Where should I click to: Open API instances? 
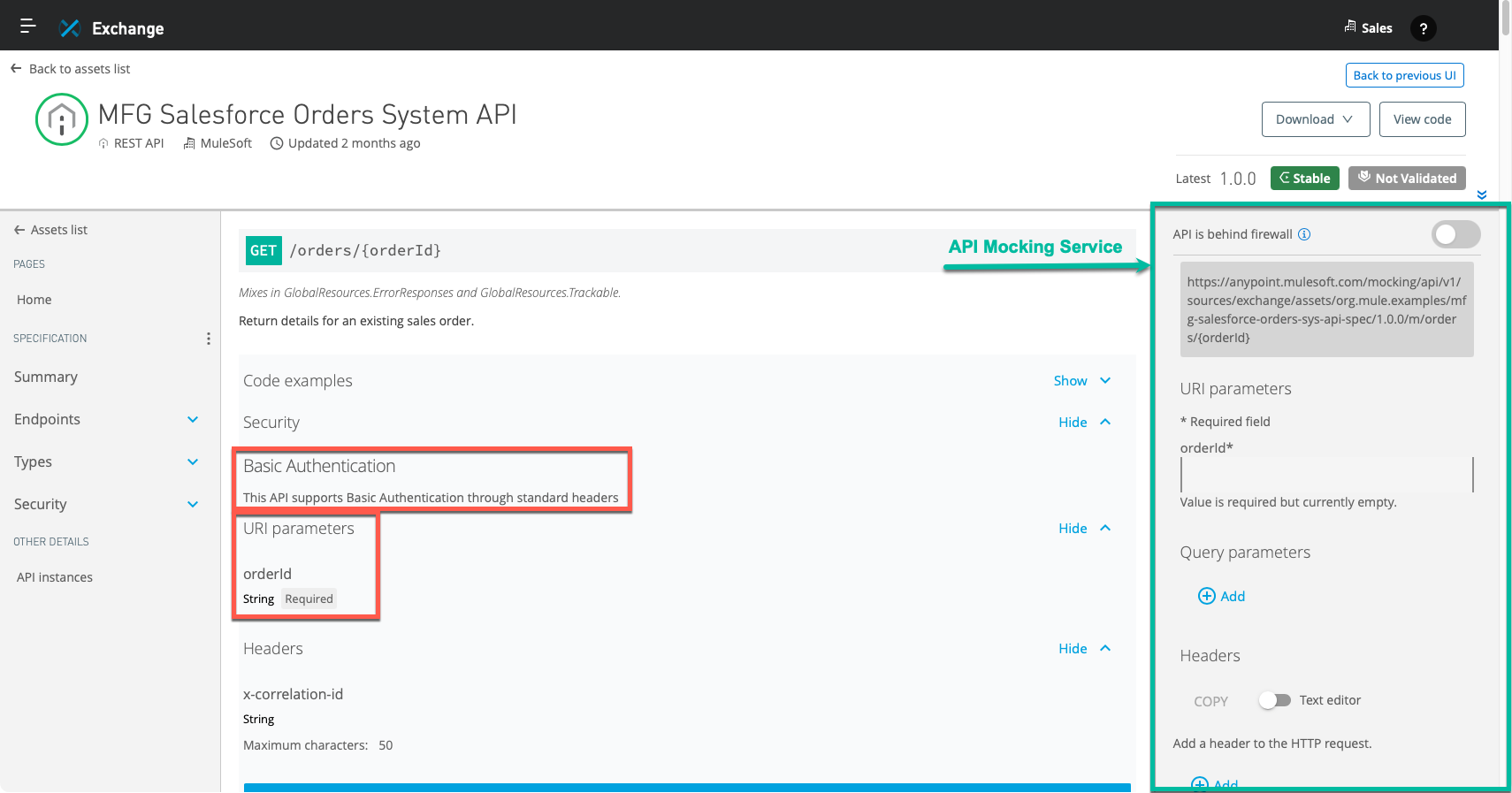(55, 577)
